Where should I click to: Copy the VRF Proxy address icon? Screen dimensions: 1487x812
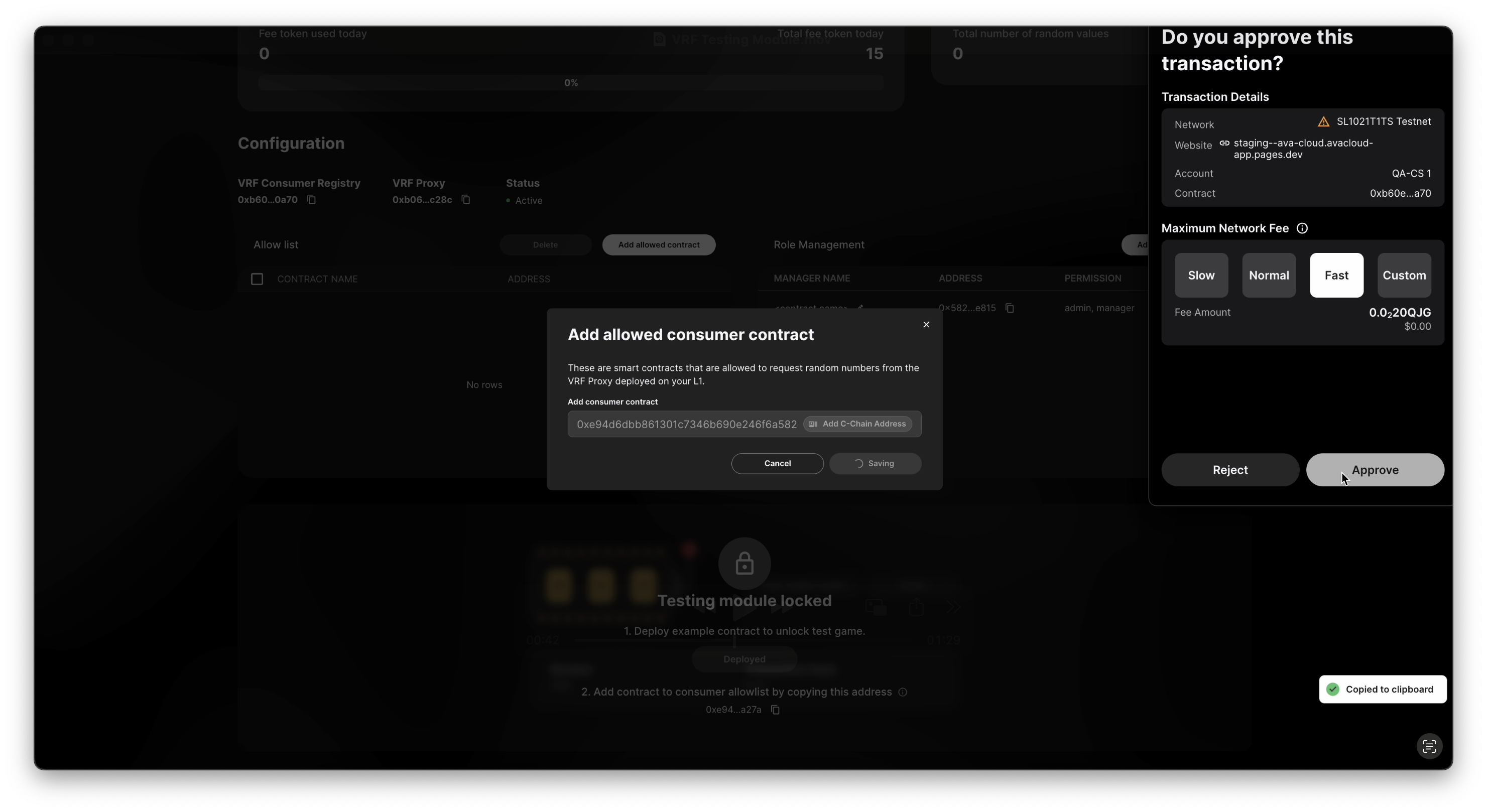coord(466,200)
